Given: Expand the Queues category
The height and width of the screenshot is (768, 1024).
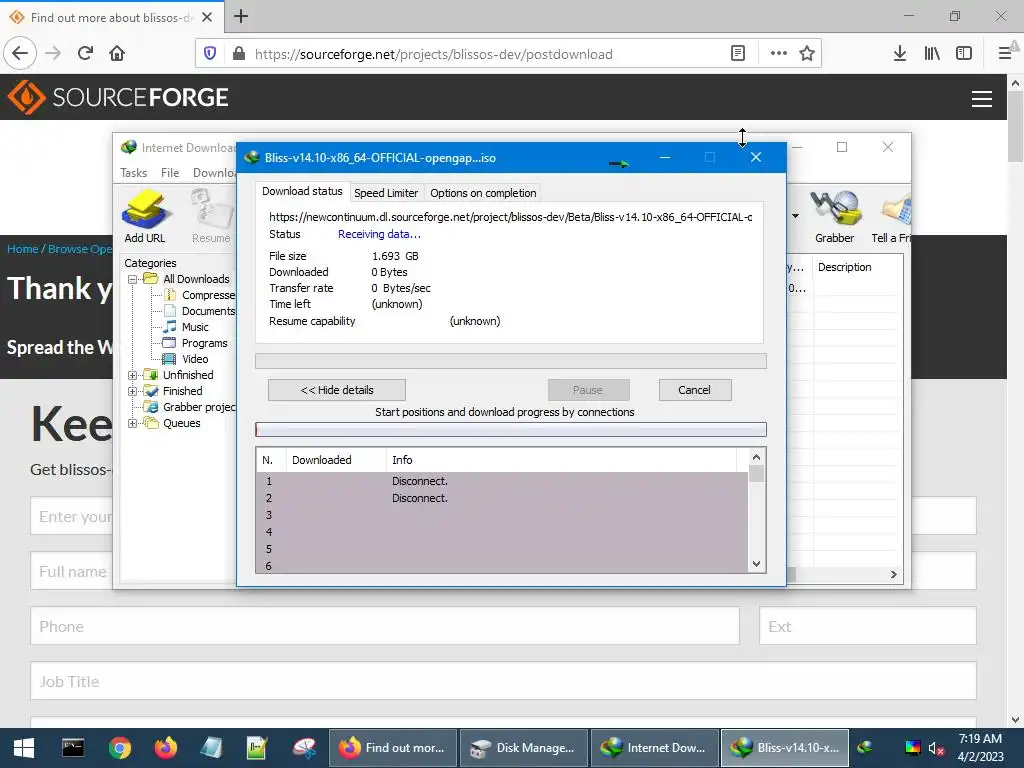Looking at the screenshot, I should [x=132, y=423].
